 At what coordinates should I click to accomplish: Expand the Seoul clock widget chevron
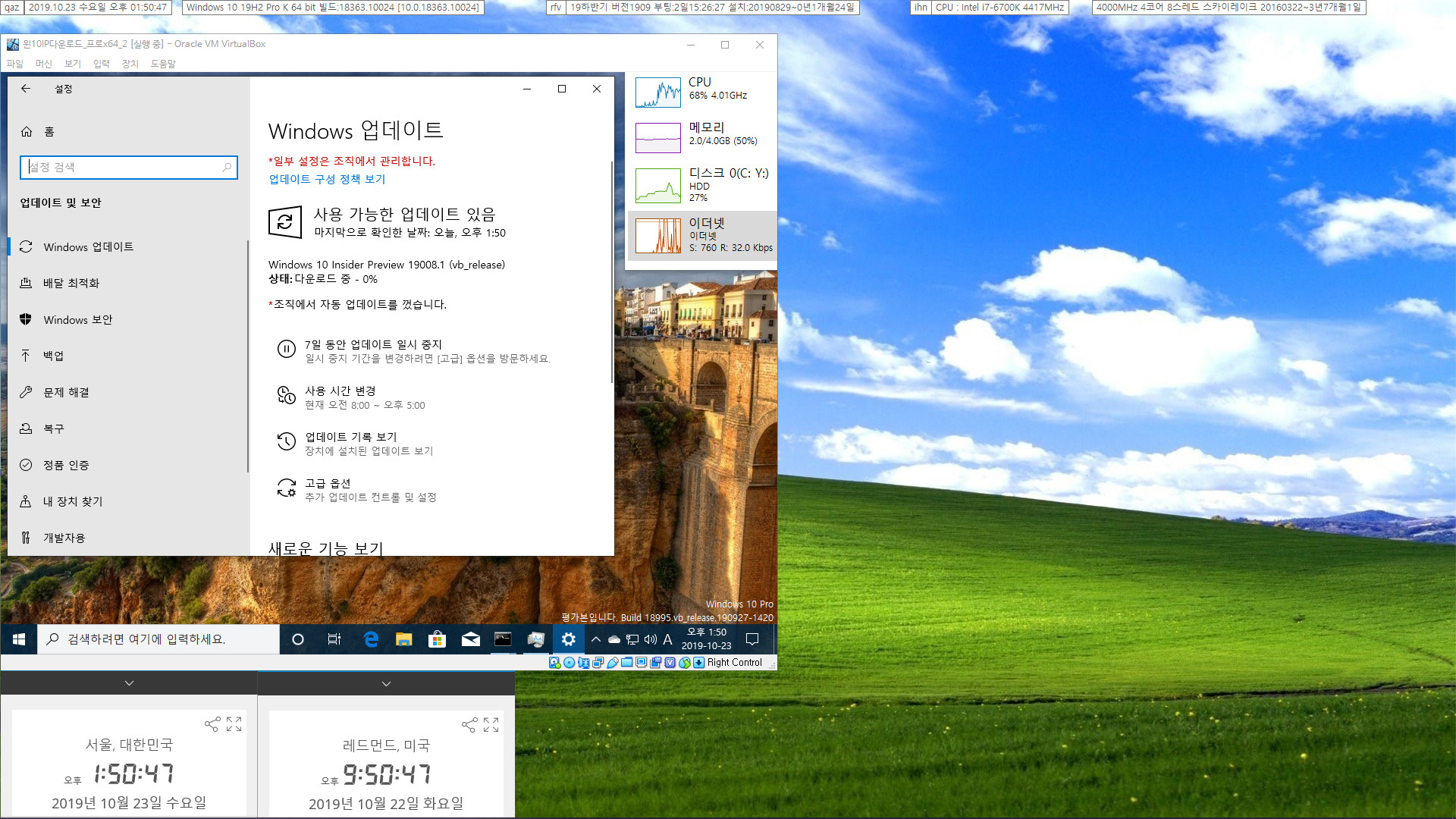pyautogui.click(x=130, y=683)
